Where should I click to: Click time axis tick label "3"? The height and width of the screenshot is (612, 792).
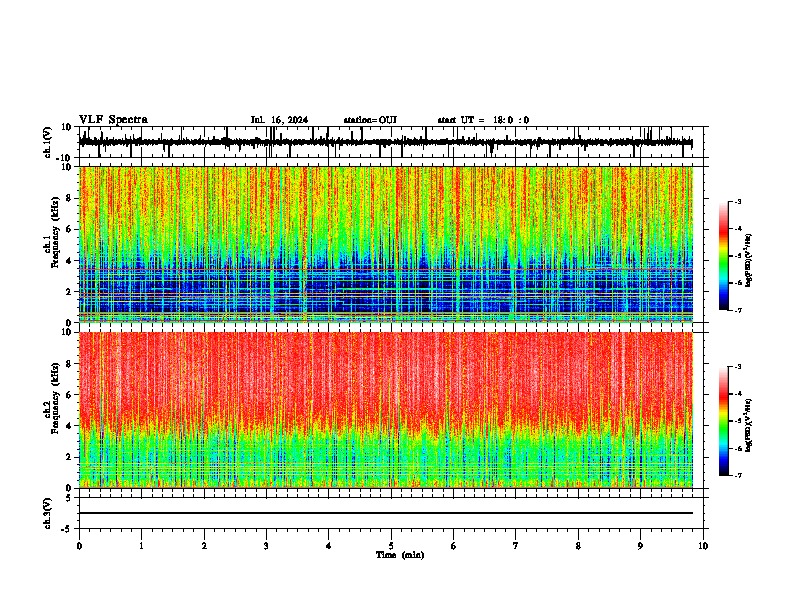pos(266,546)
